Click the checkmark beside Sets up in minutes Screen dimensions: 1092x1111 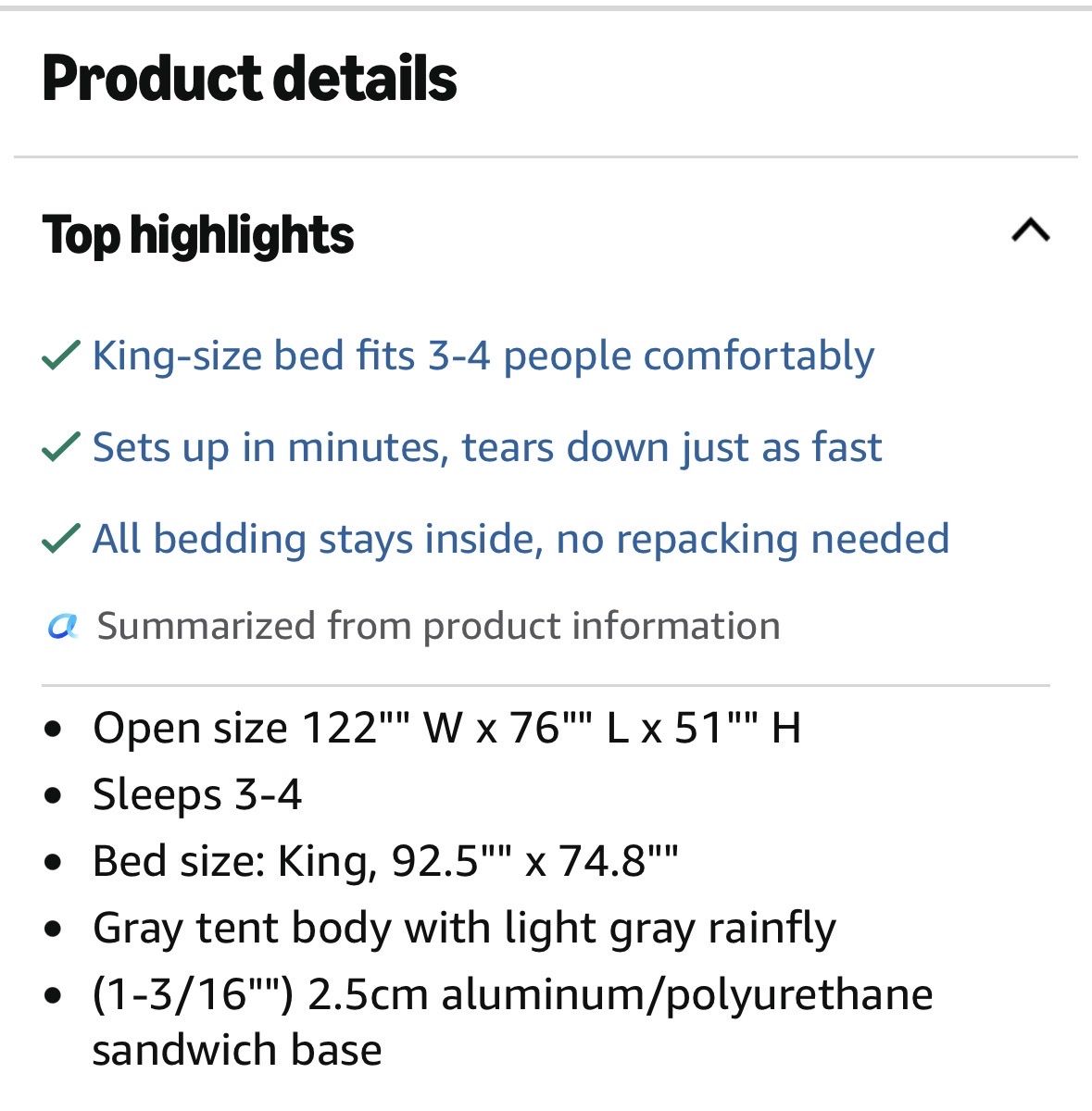[61, 447]
